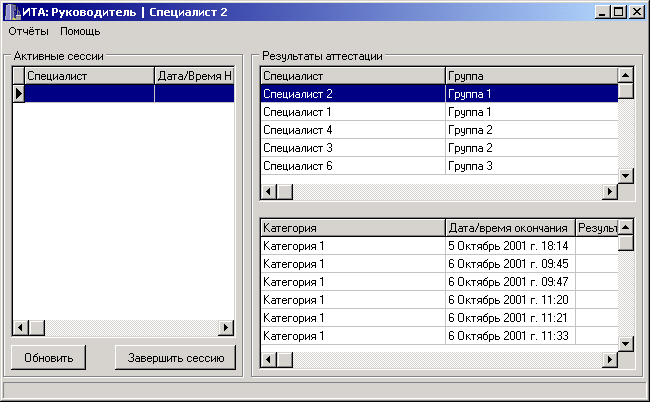Click the categories table scroll-down arrow

click(626, 344)
